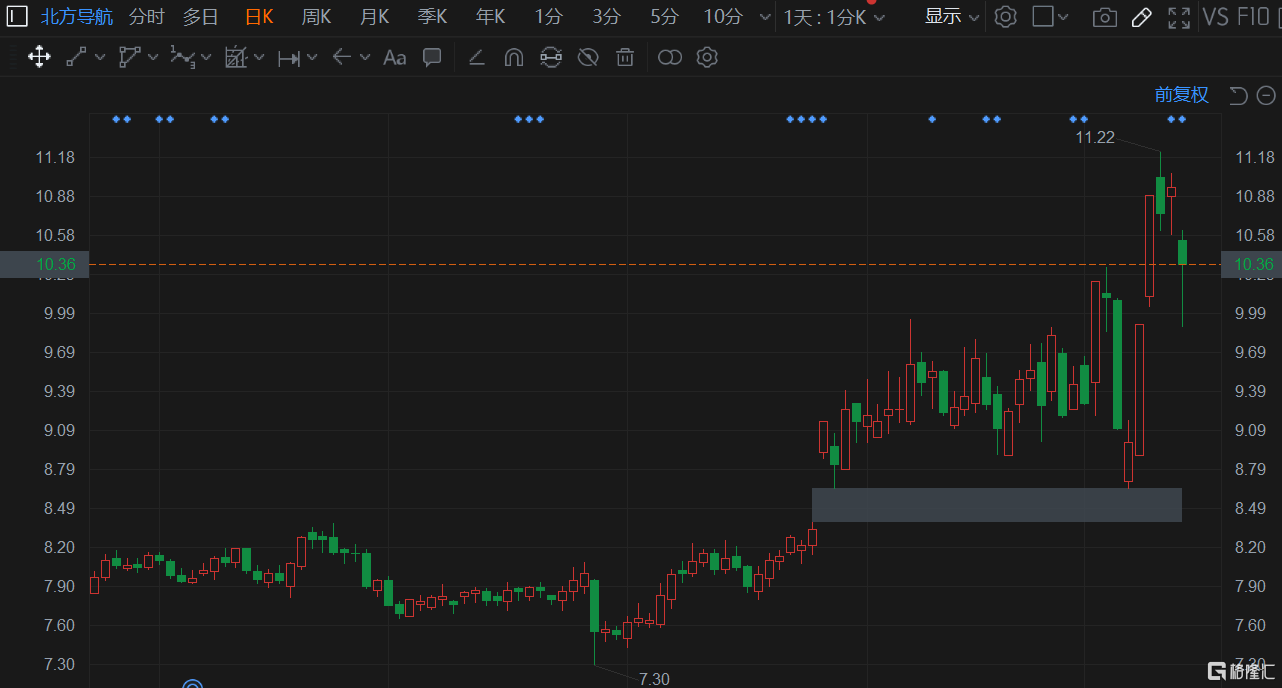Select the 5分 period tab
This screenshot has width=1282, height=688.
(x=664, y=16)
